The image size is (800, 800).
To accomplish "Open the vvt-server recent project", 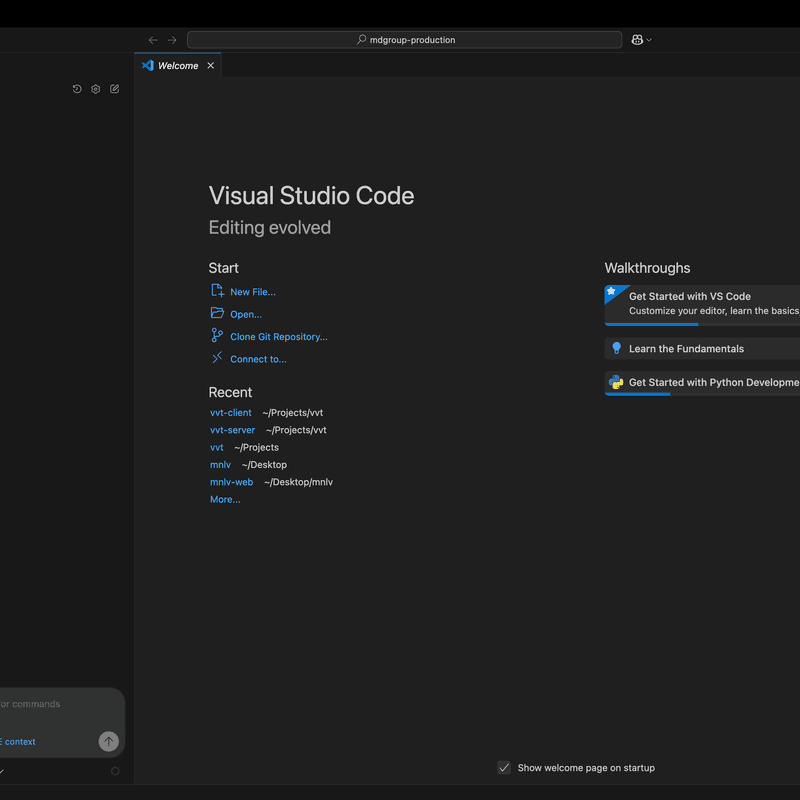I will [x=232, y=430].
